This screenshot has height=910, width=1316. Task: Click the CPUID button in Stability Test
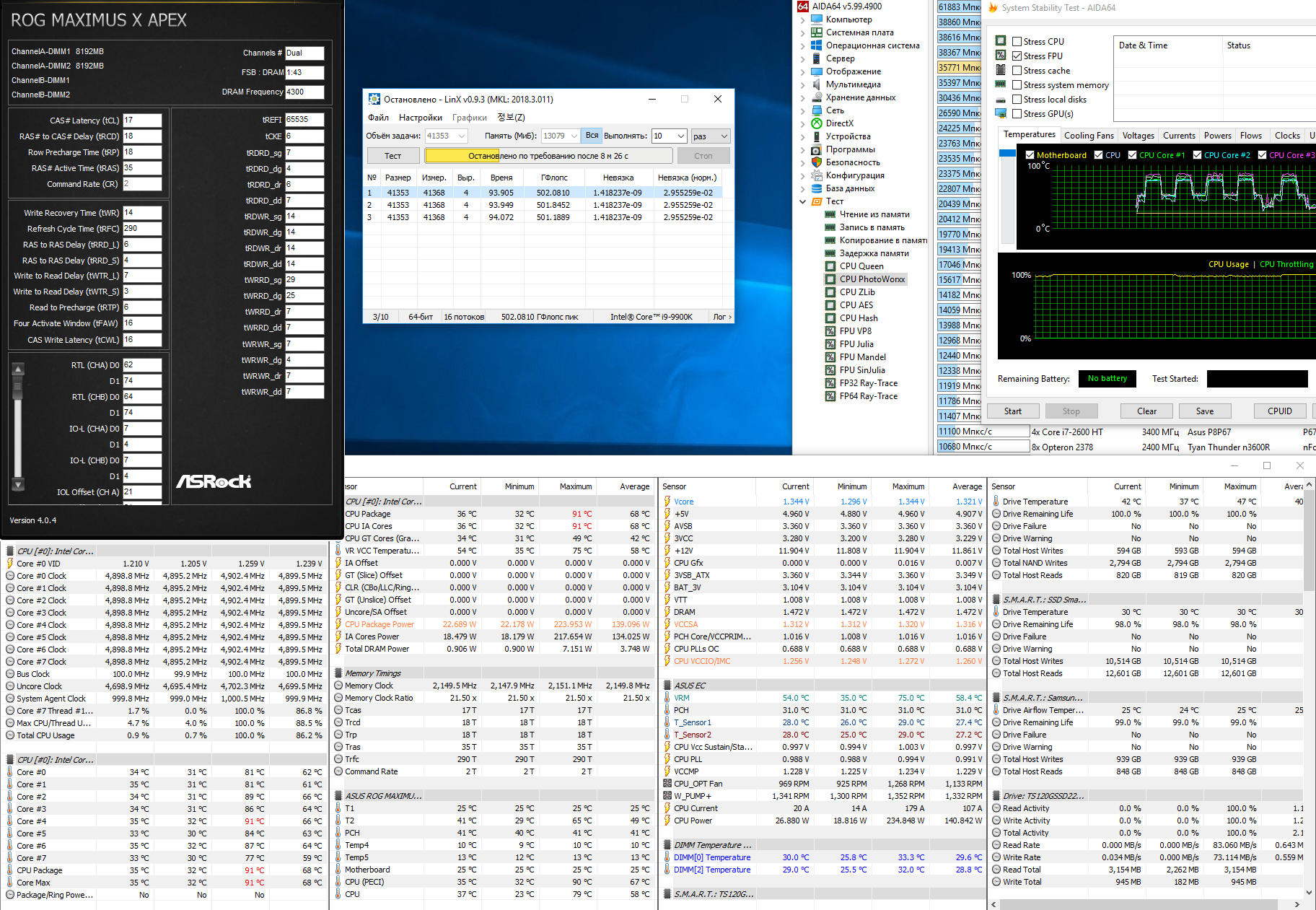[1280, 411]
